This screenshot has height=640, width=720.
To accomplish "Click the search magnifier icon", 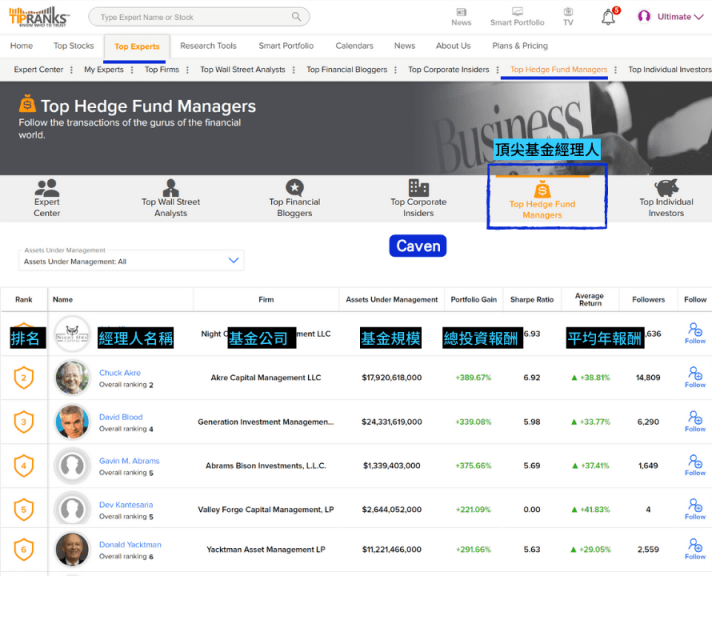I will tap(296, 17).
